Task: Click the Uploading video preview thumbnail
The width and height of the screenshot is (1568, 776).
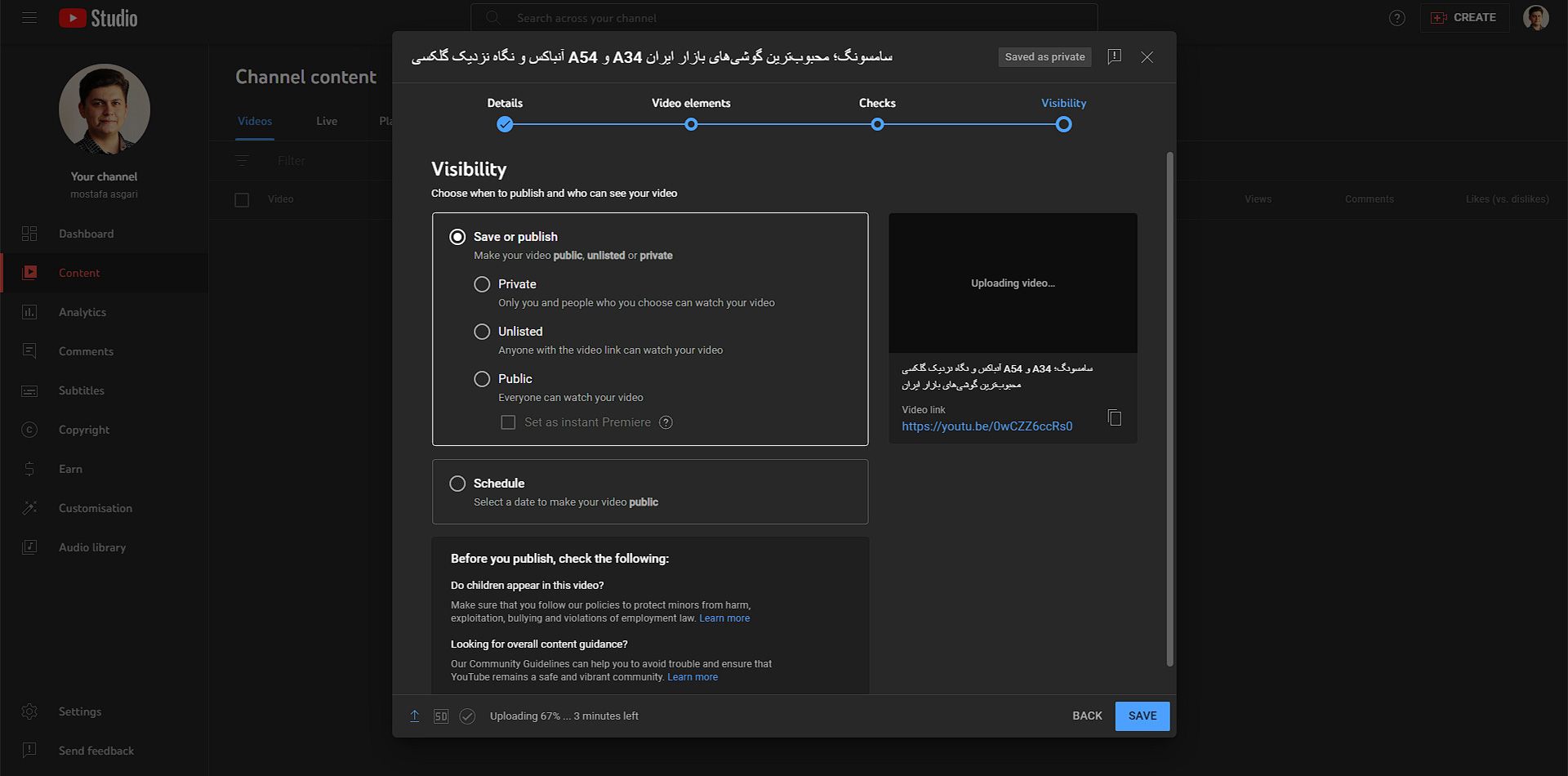Action: click(1013, 283)
